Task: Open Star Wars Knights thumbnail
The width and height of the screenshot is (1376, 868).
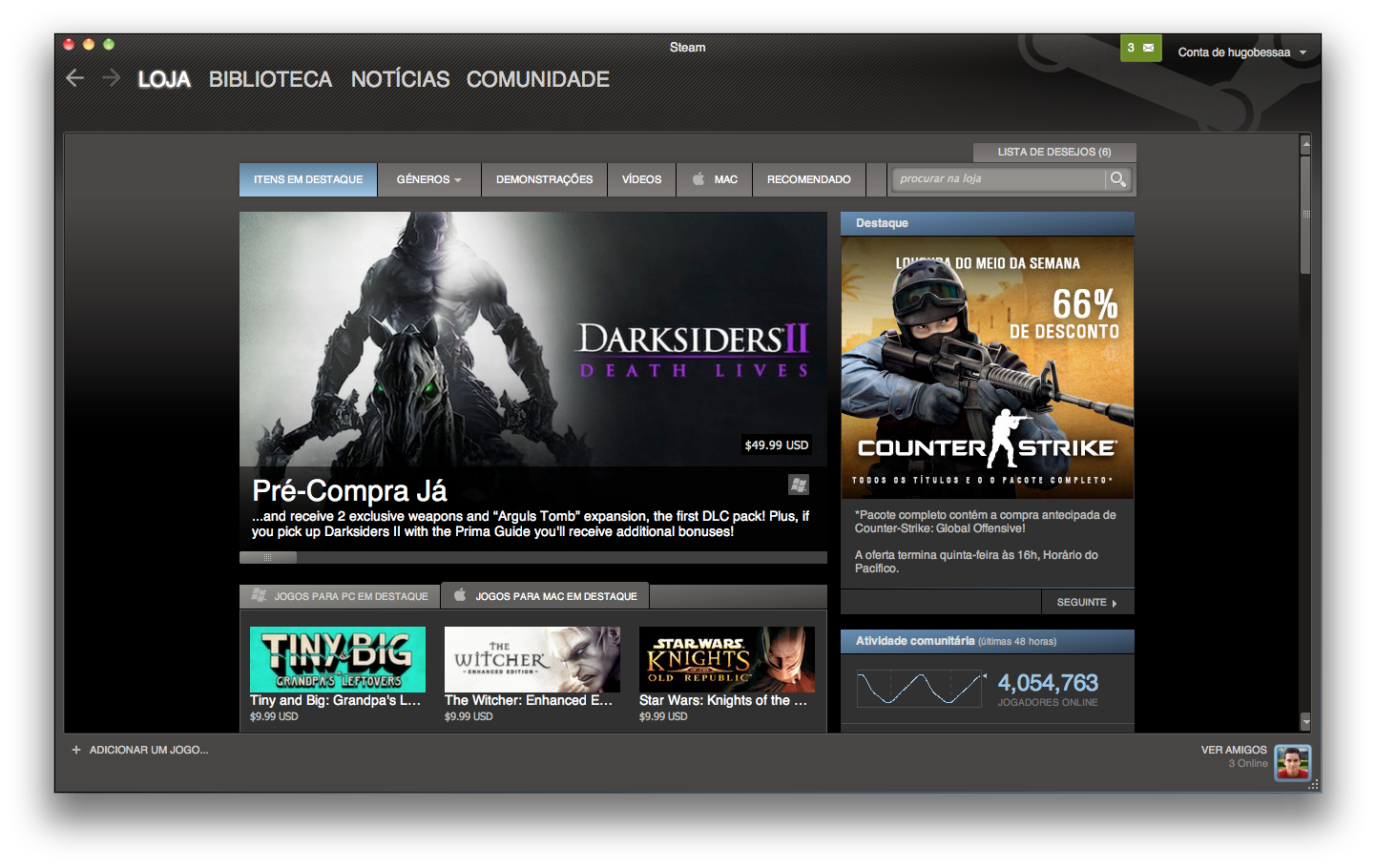Action: coord(727,659)
